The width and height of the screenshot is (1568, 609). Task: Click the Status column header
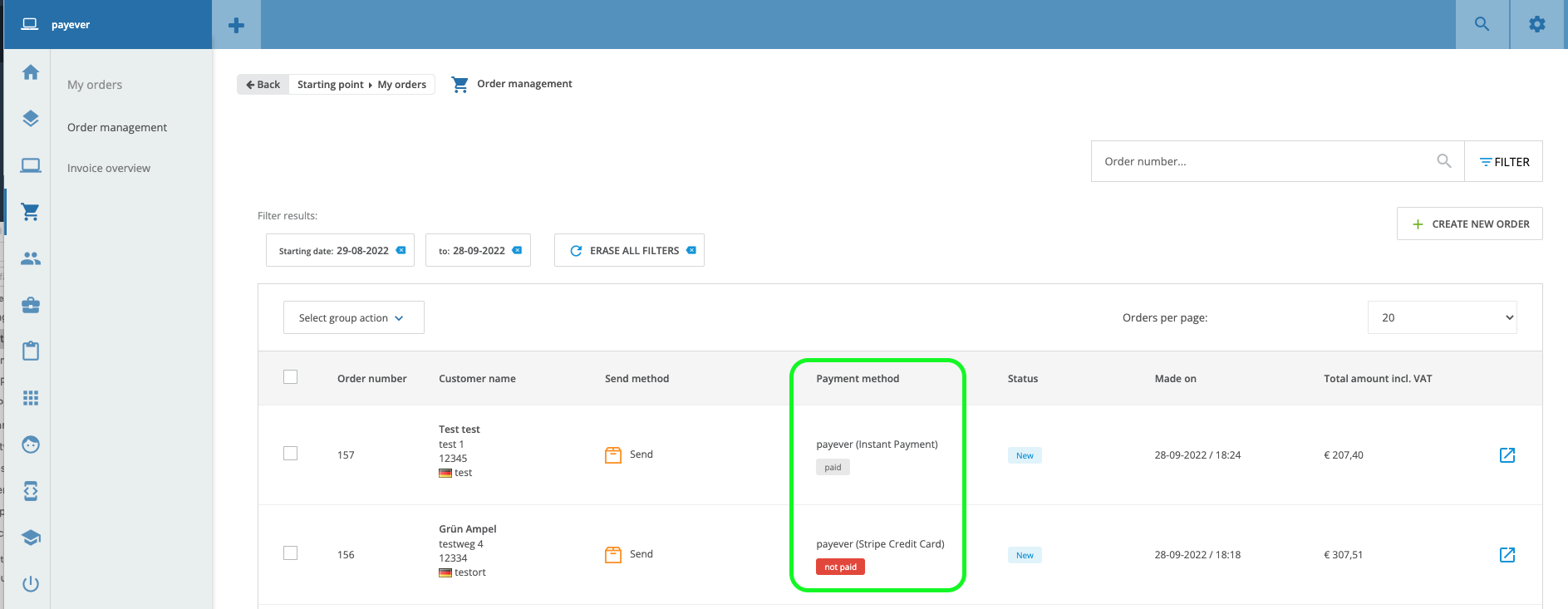coord(1023,379)
